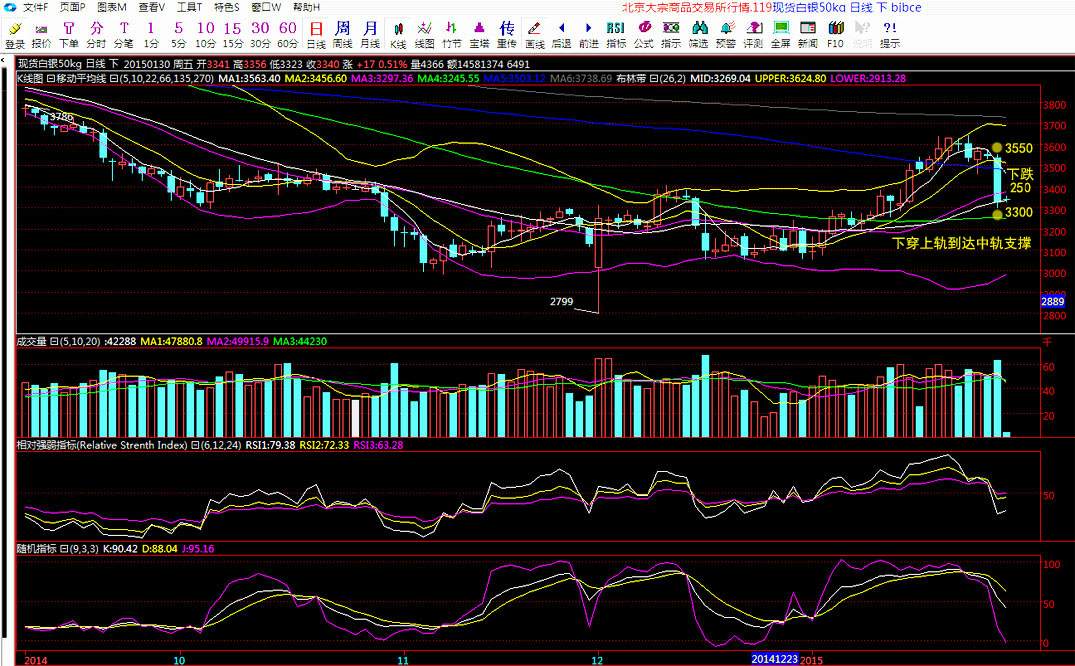Click the 下穿上轨到达中轨支撑 chart annotation

[x=962, y=243]
